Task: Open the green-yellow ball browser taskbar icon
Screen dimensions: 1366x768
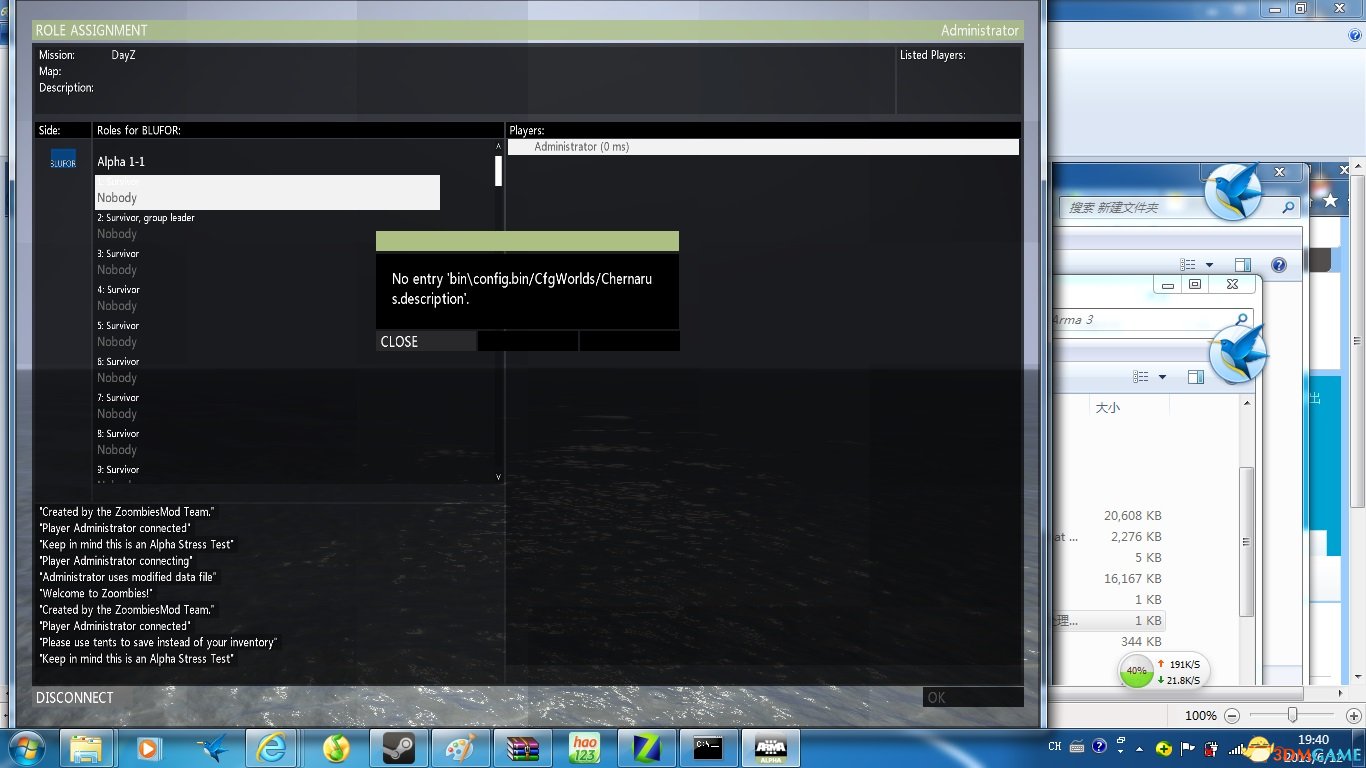Action: coord(336,747)
